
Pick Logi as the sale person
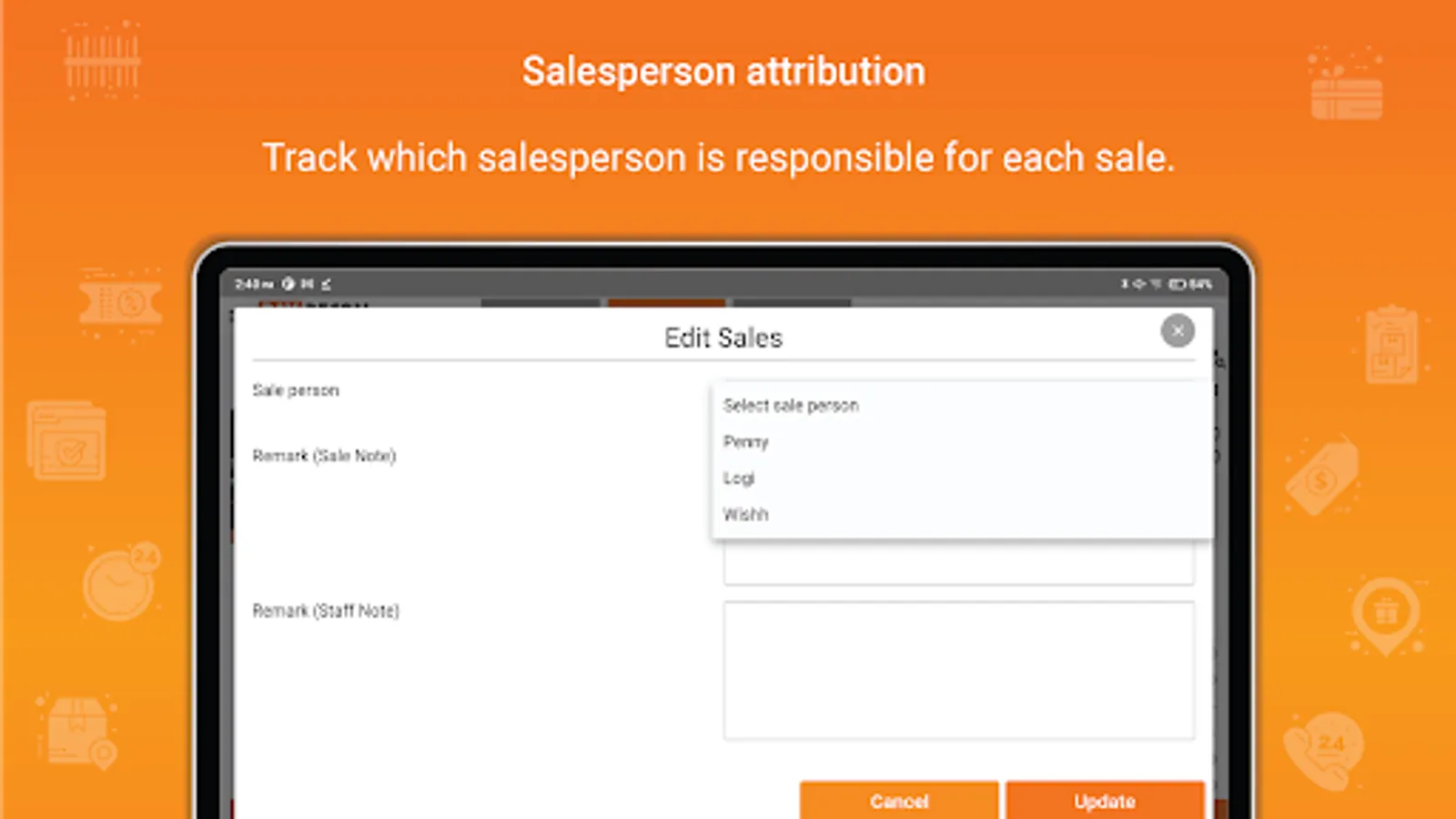coord(739,479)
